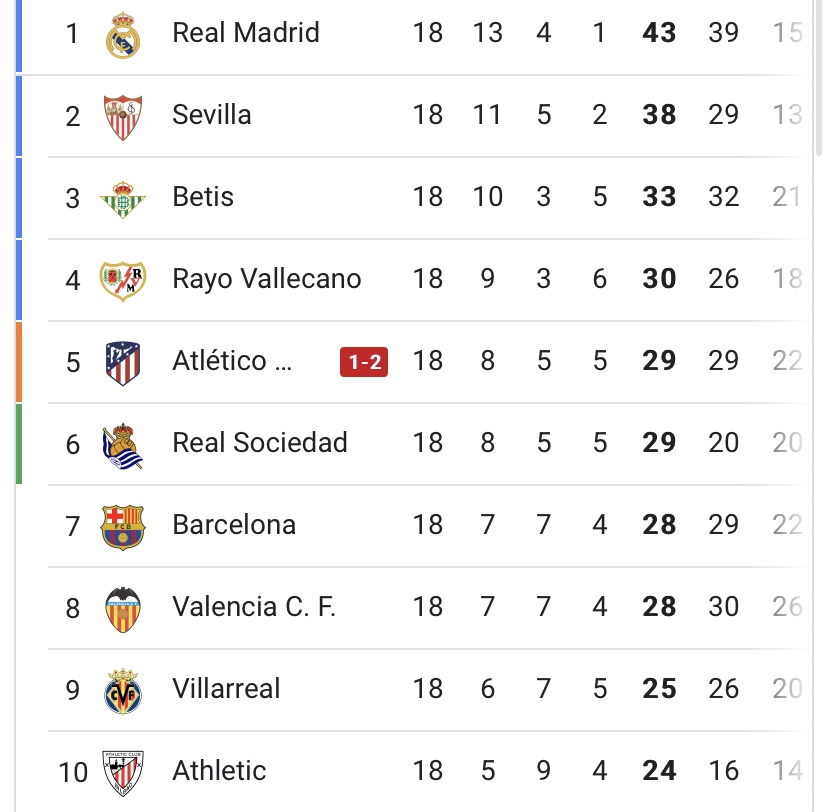This screenshot has height=812, width=828.
Task: Click the Barcelona club crest
Action: tap(123, 526)
